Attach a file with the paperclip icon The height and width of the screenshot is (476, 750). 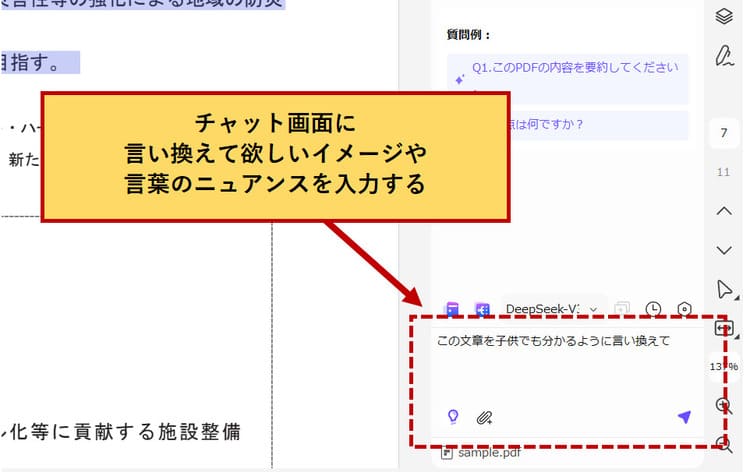pos(484,418)
